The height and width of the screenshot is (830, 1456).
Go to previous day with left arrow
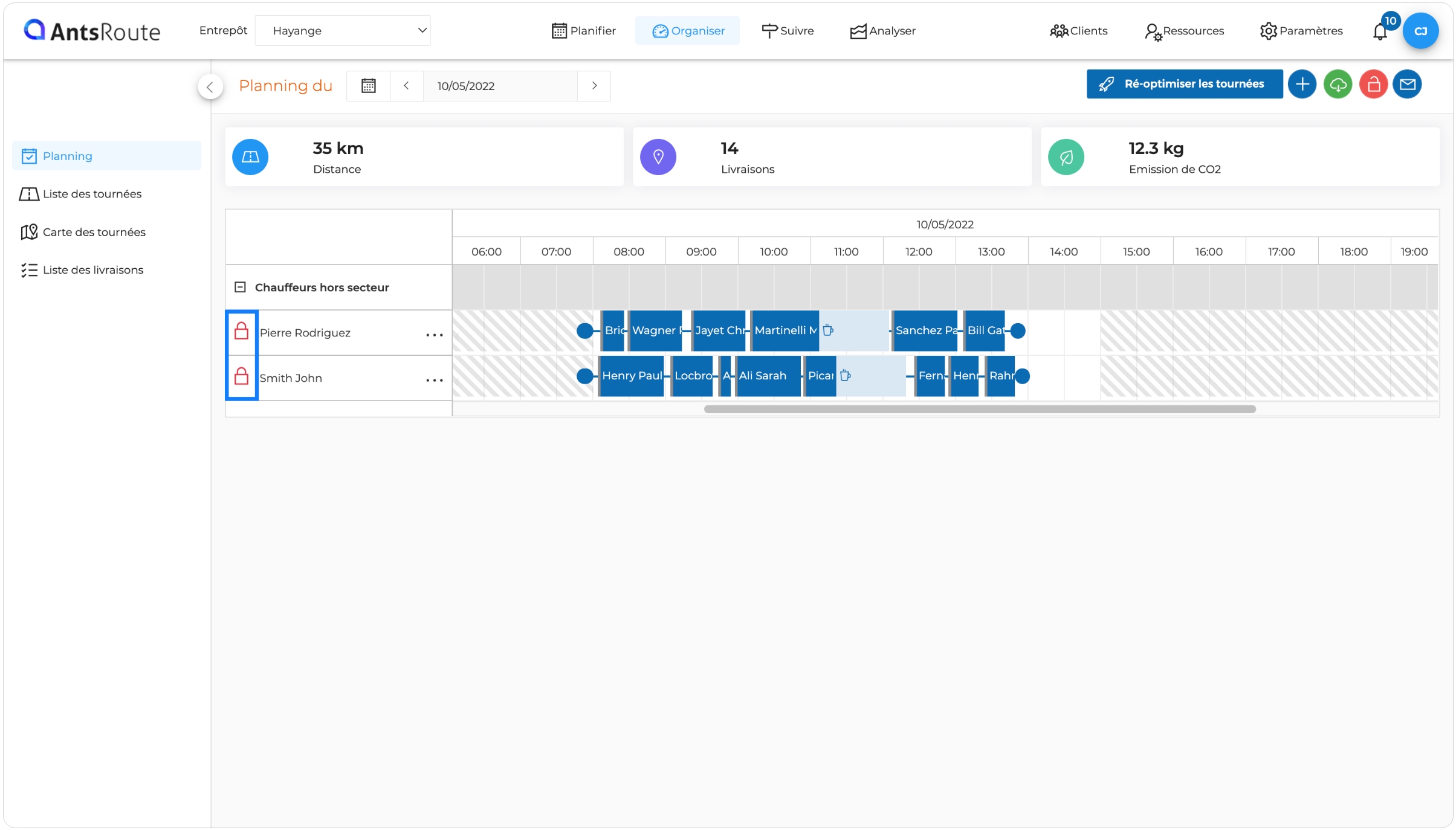pos(406,86)
